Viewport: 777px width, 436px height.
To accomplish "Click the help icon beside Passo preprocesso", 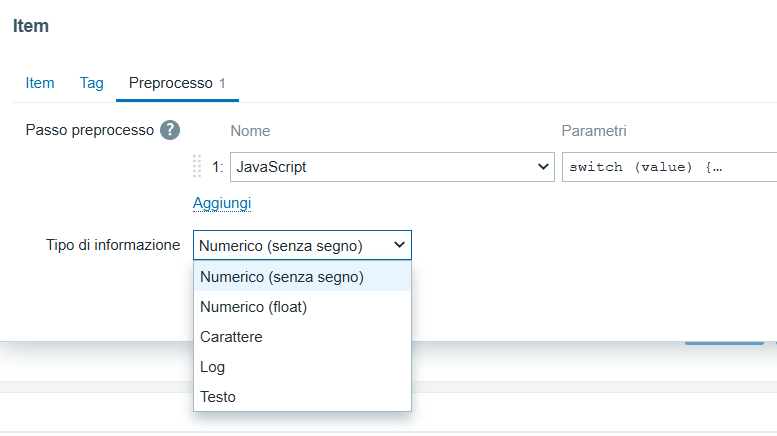I will [x=170, y=130].
